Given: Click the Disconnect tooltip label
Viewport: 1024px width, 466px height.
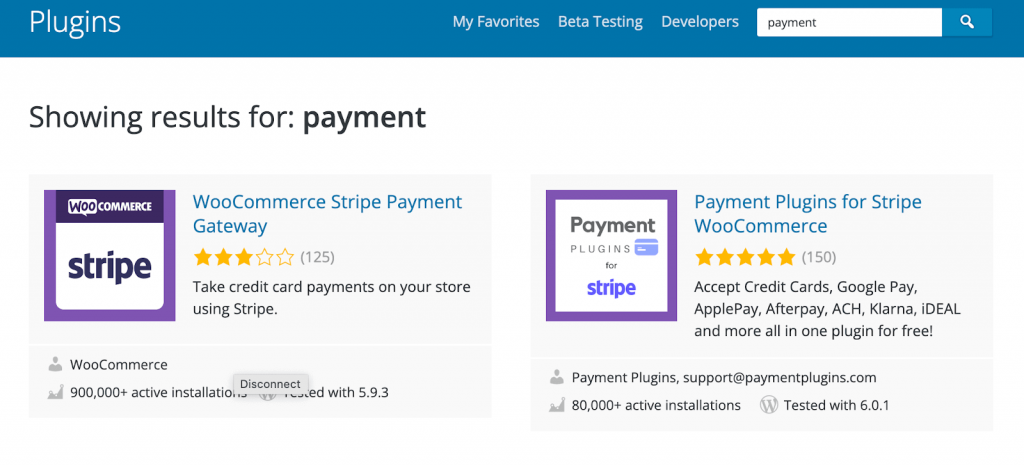Looking at the screenshot, I should click(x=270, y=384).
